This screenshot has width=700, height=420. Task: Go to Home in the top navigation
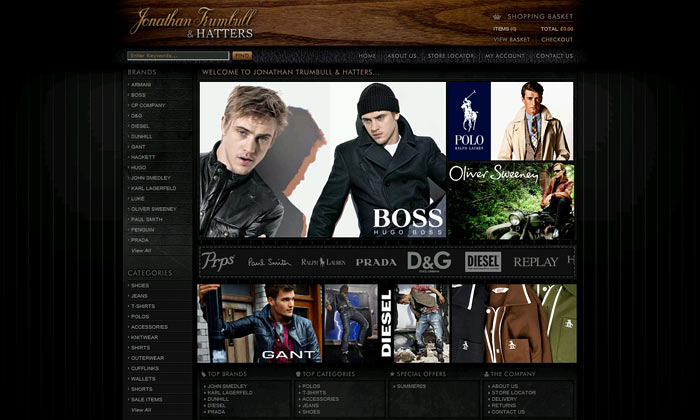(367, 56)
